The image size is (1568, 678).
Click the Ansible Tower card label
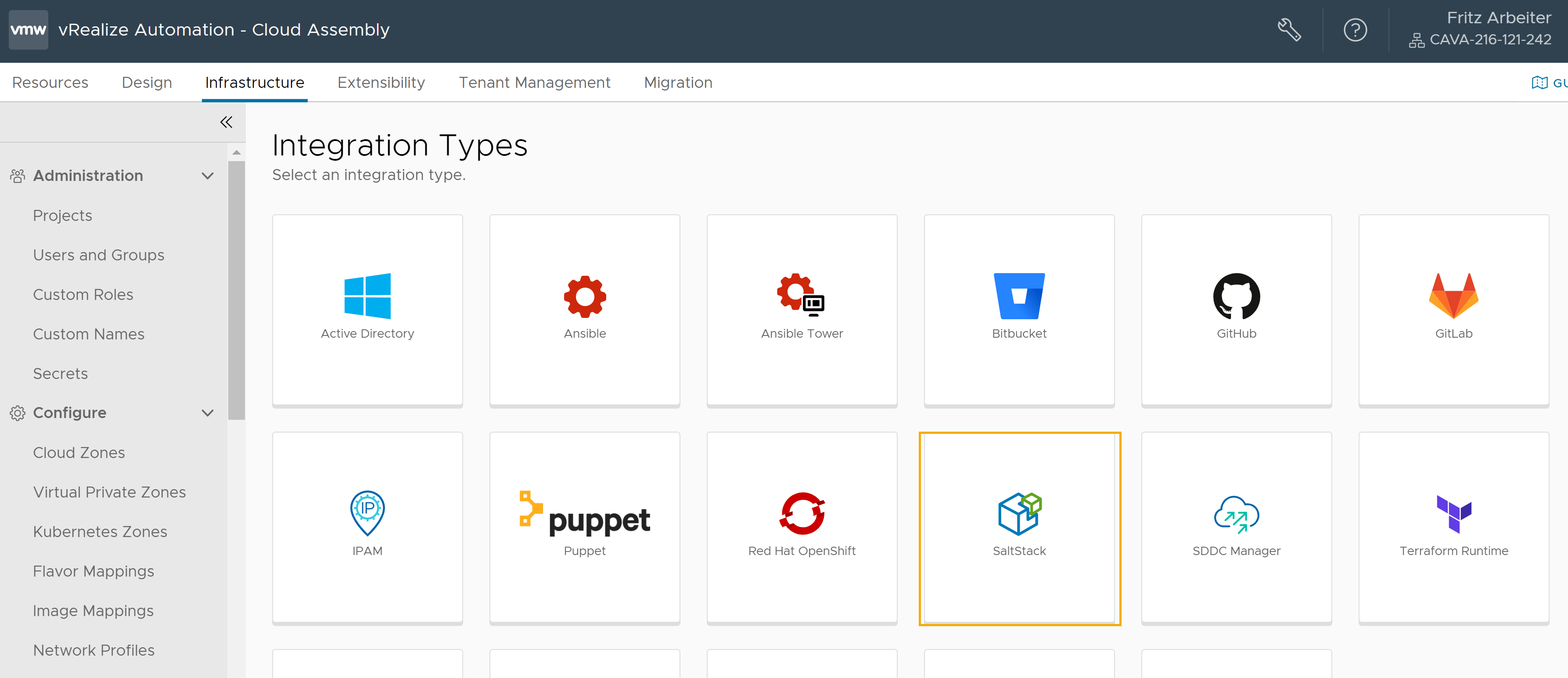click(802, 334)
